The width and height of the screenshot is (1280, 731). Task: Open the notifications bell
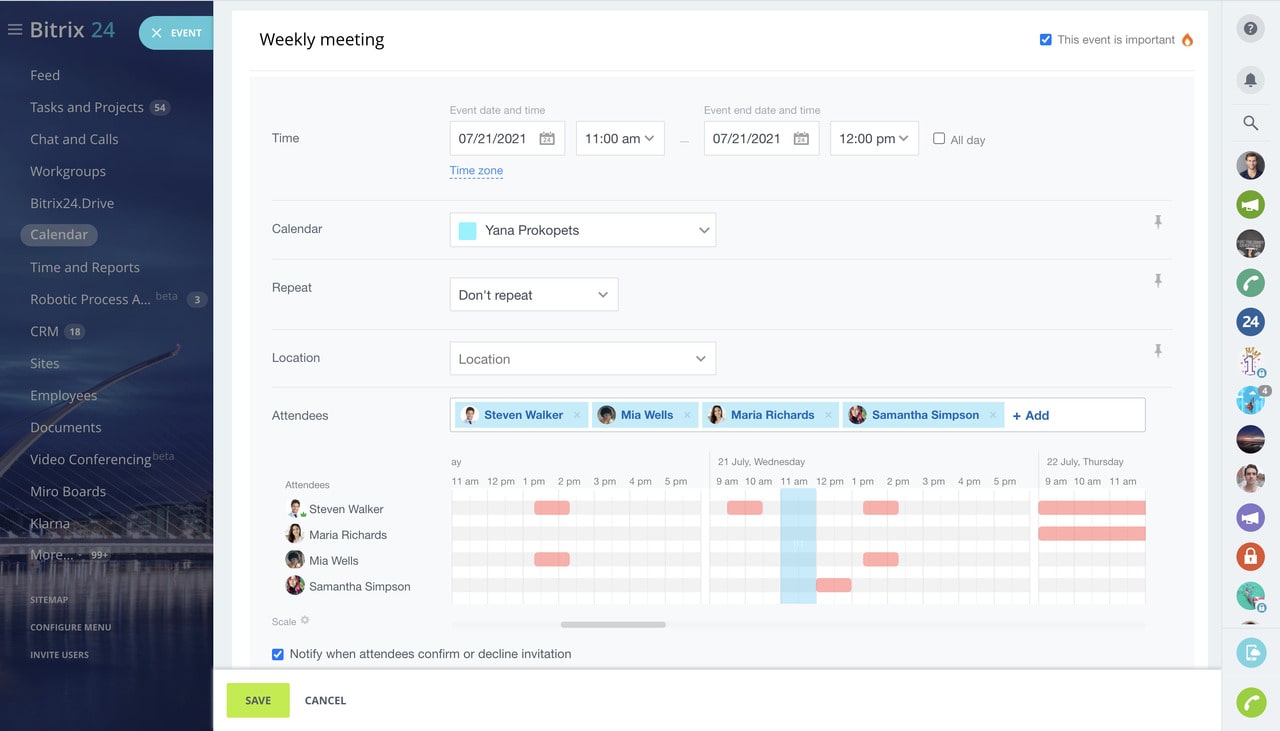pos(1250,79)
